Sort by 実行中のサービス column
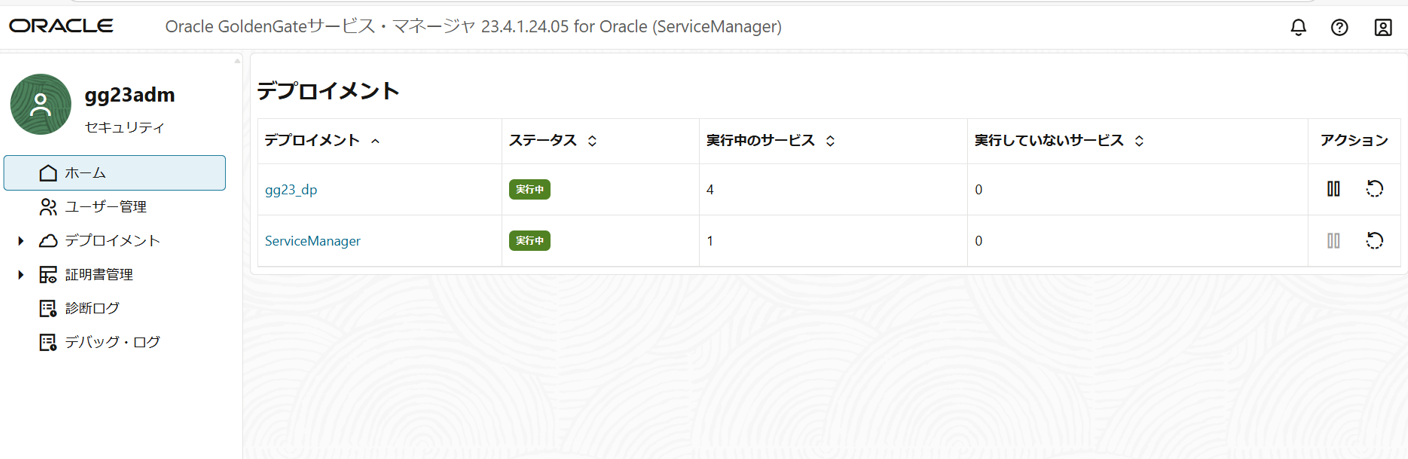 click(x=830, y=141)
